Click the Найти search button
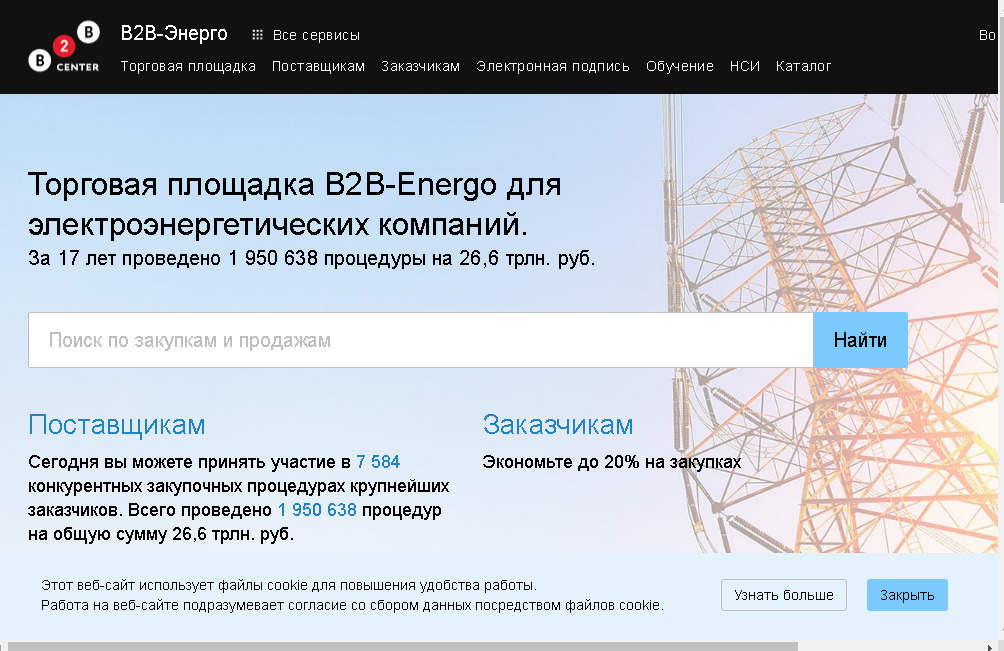Screen dimensions: 1004x651 (860, 340)
